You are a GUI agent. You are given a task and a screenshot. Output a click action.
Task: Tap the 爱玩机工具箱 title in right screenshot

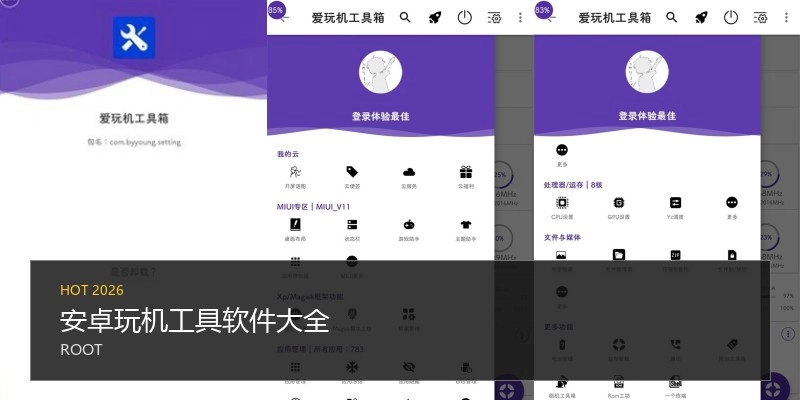(x=615, y=18)
